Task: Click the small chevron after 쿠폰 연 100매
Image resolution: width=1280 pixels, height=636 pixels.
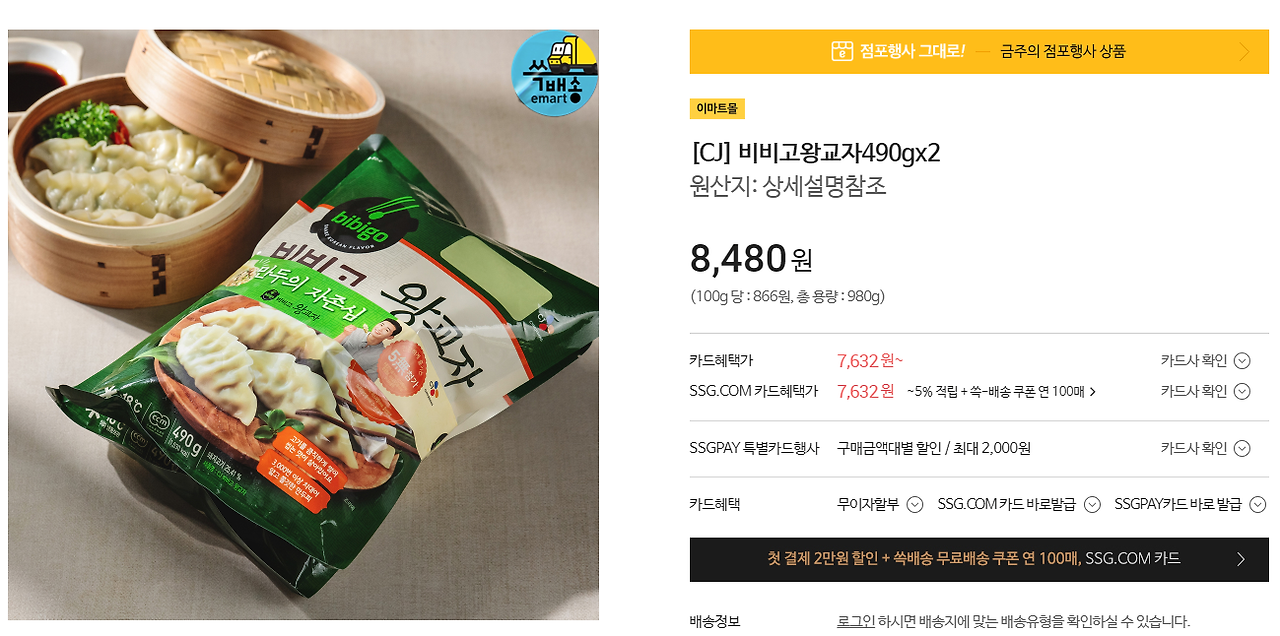Action: 1093,392
